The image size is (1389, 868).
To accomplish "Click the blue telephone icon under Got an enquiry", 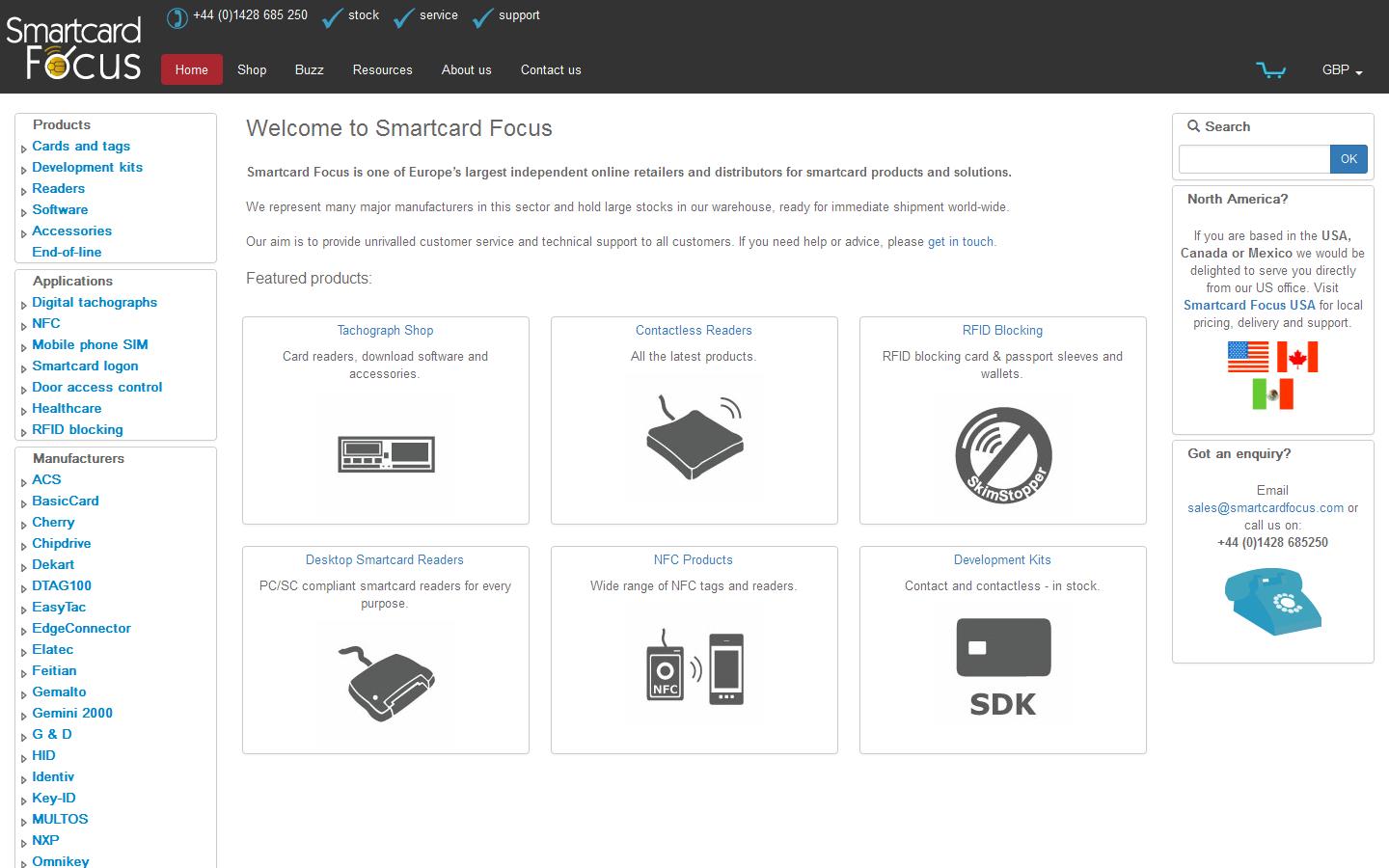I will (x=1272, y=601).
